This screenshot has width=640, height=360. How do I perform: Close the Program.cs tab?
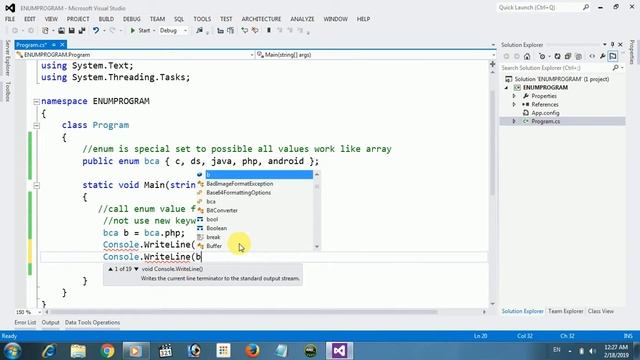tap(62, 44)
